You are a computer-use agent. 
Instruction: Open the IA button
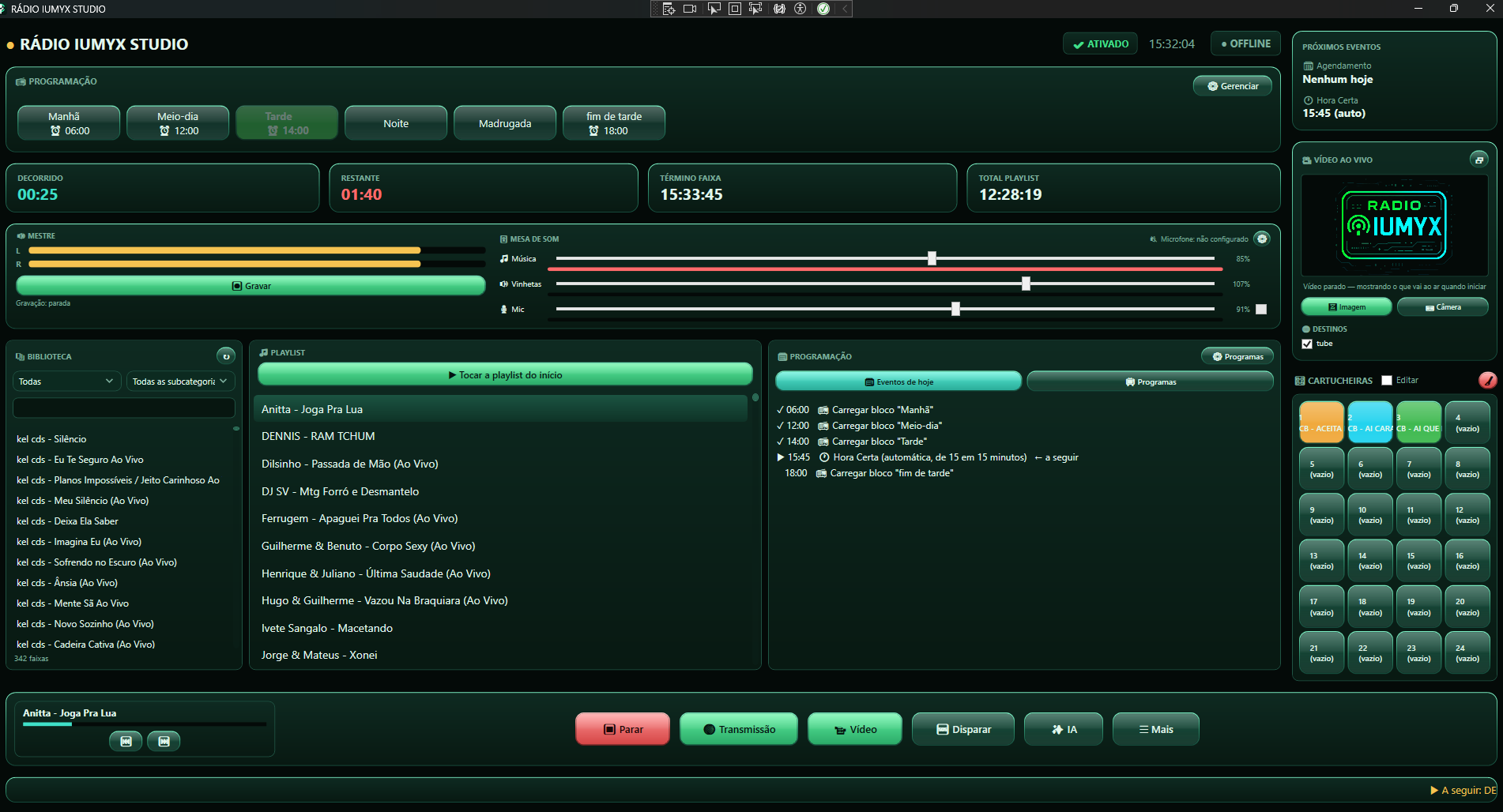pos(1064,729)
